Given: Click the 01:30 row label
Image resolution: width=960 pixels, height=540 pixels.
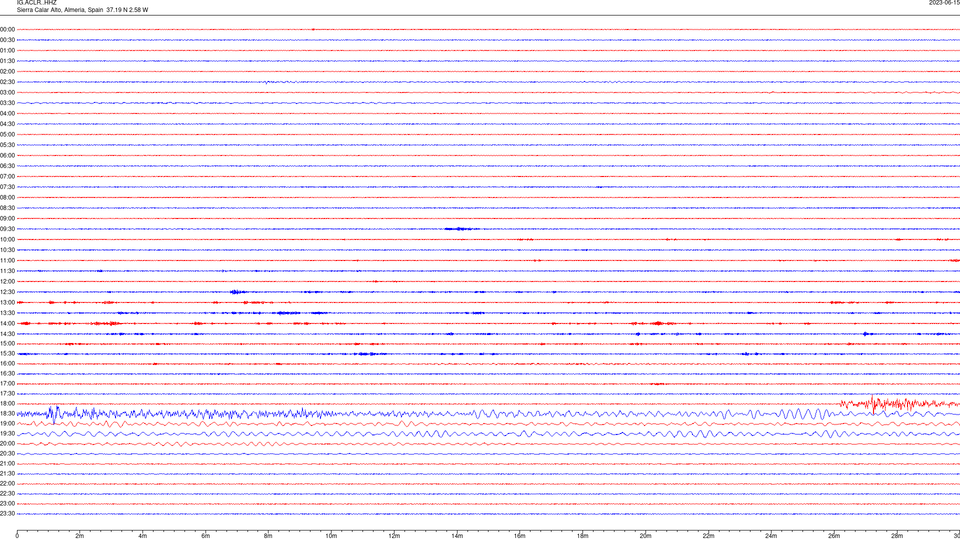Looking at the screenshot, I should coord(7,61).
